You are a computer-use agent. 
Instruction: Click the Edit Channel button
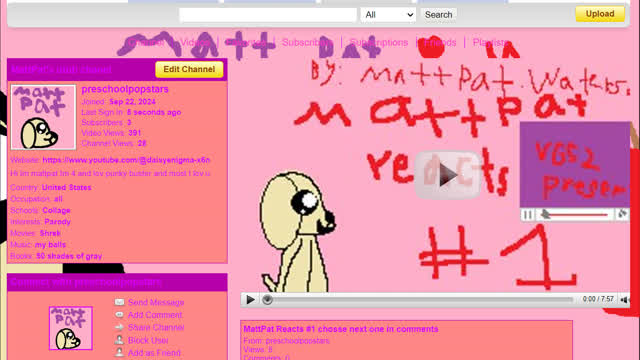click(x=189, y=69)
